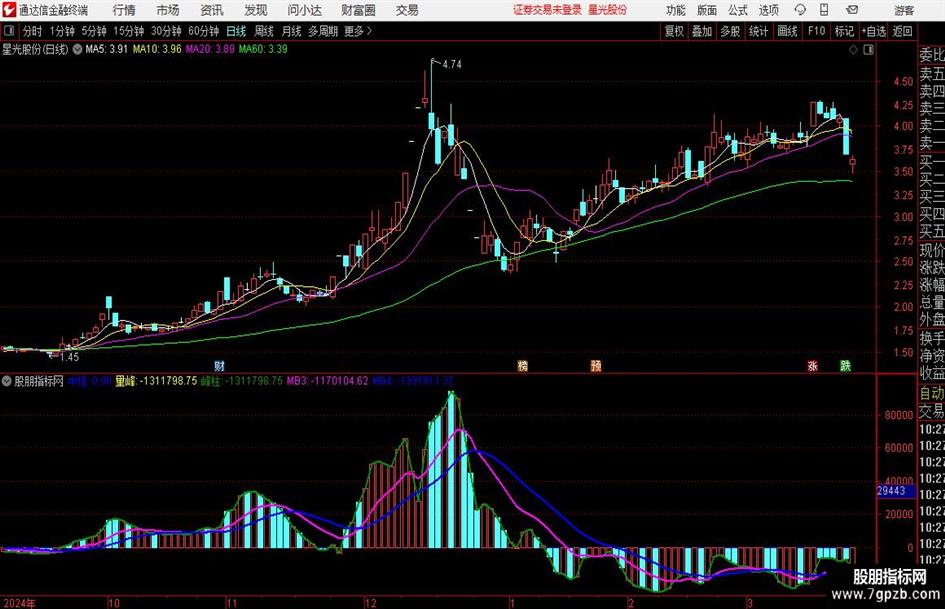Open 多周期 multi-period view
Image resolution: width=945 pixels, height=609 pixels.
coord(323,31)
